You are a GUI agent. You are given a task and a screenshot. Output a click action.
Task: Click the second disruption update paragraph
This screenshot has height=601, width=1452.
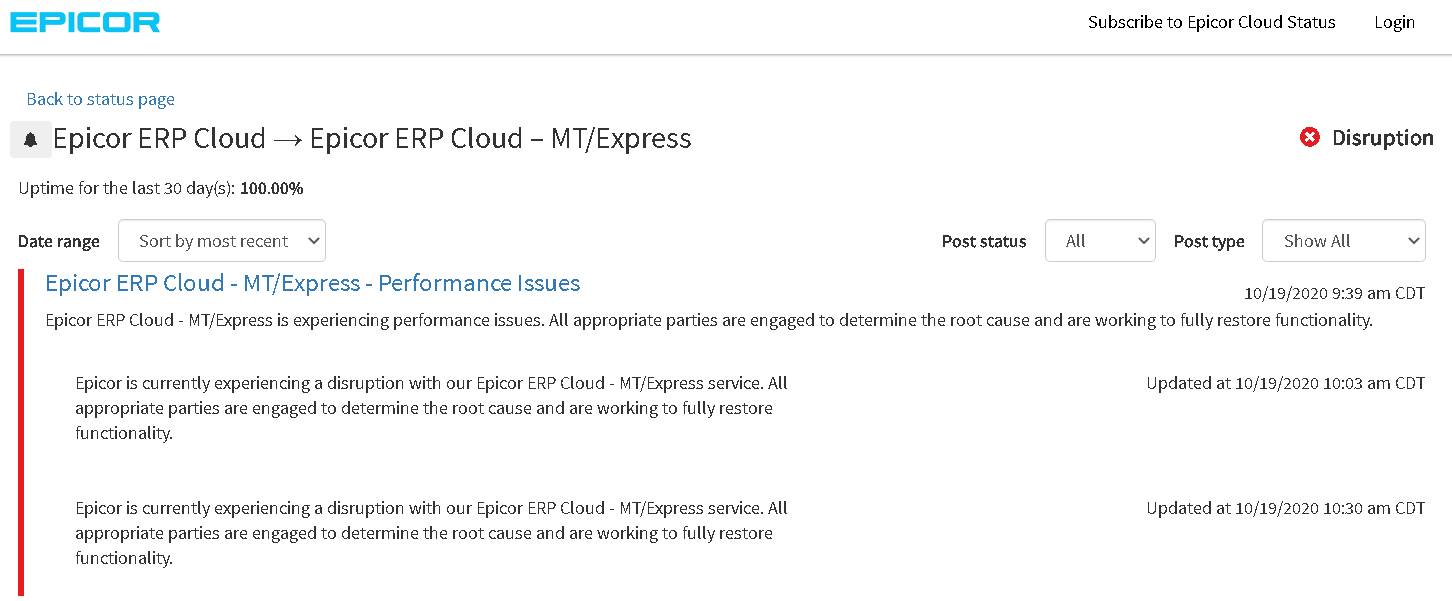[x=431, y=533]
